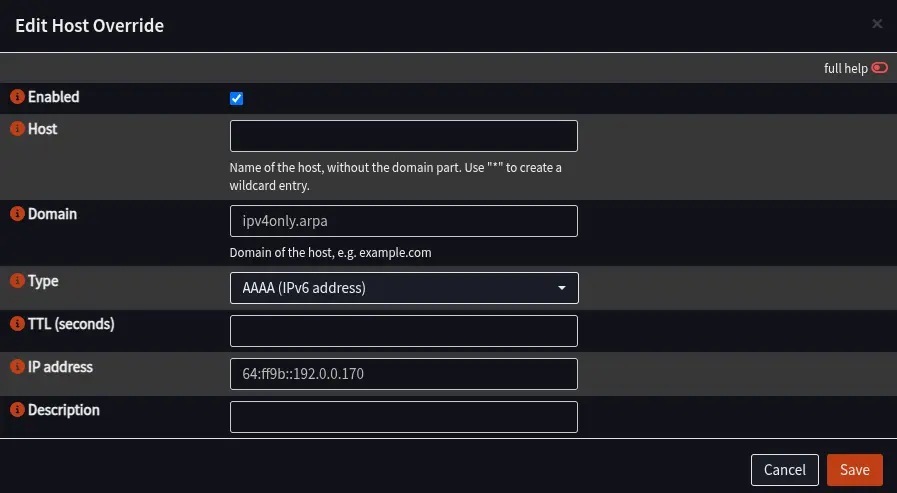Show help for the Domain field

tap(17, 214)
